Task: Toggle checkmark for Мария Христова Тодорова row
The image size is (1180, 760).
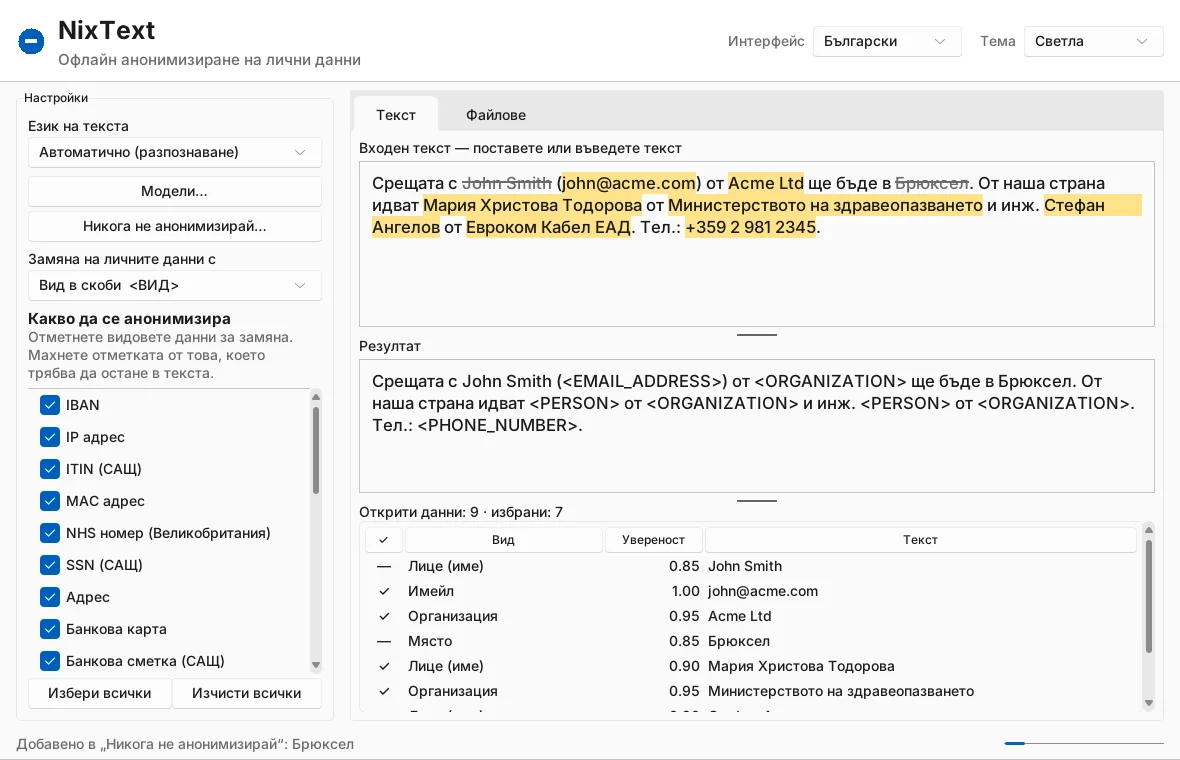Action: click(384, 666)
